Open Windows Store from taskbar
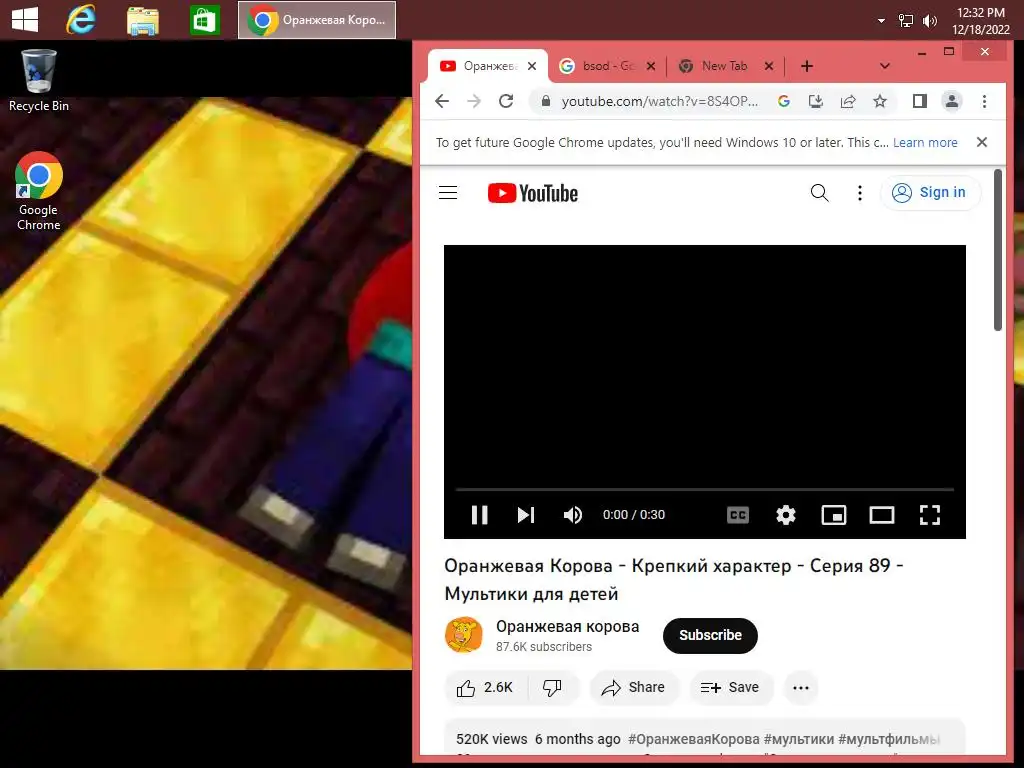The width and height of the screenshot is (1024, 768). coord(204,20)
